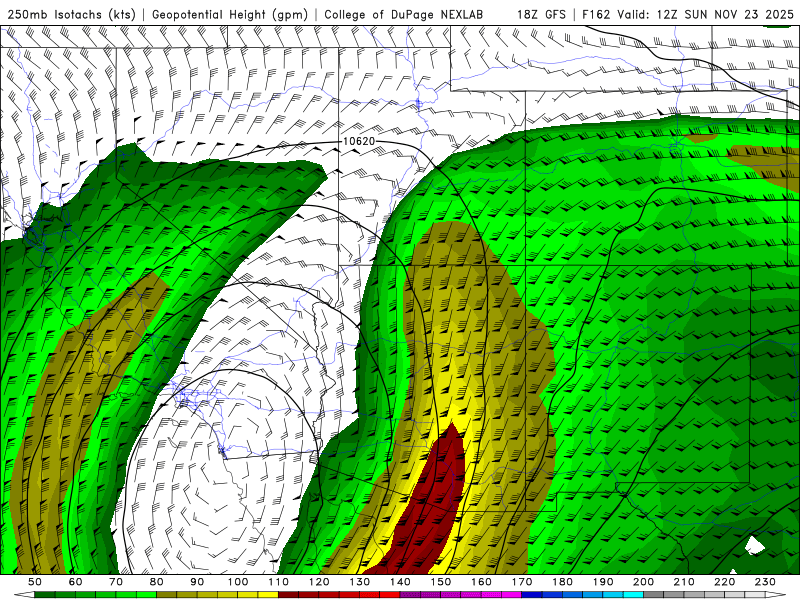
Task: Click the 10620 height contour label
Action: [359, 141]
